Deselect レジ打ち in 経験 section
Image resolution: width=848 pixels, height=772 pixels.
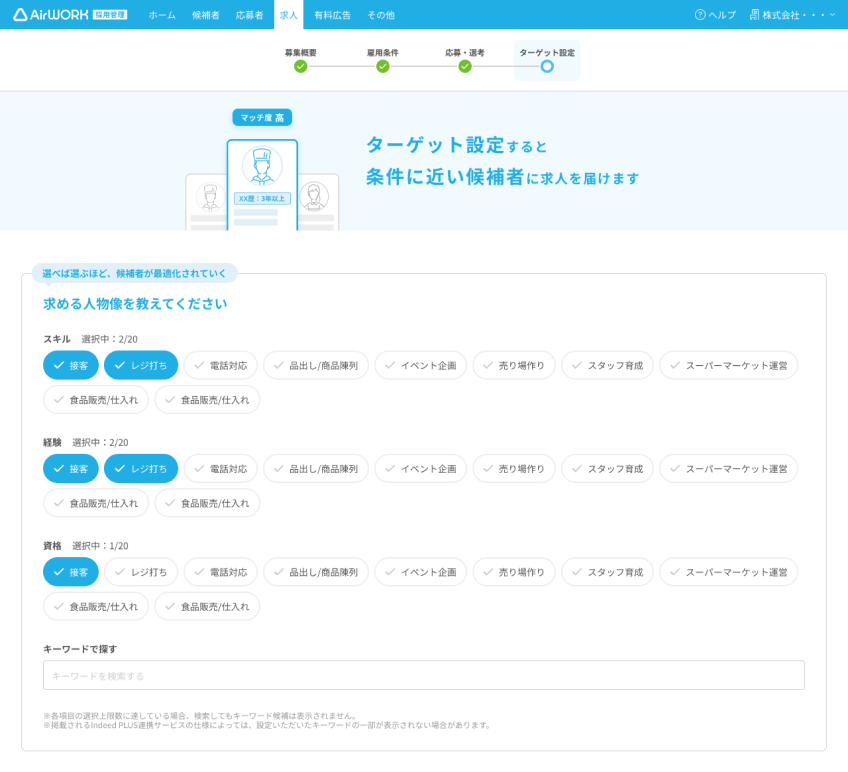click(141, 469)
